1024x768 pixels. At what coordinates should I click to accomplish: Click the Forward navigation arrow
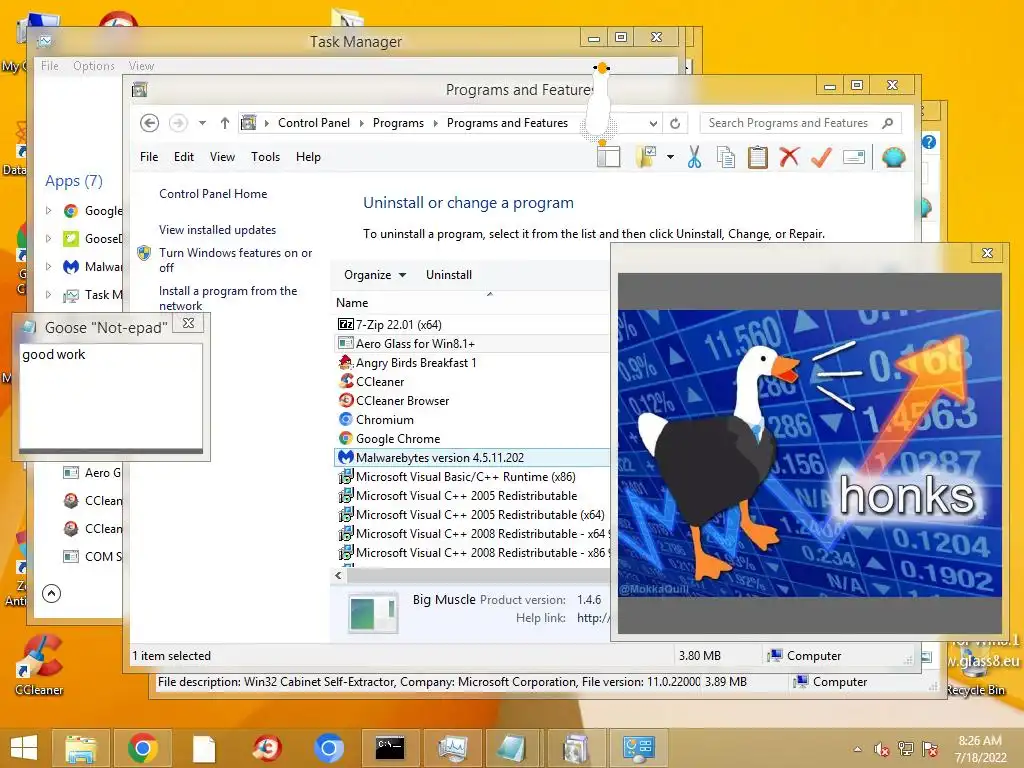178,123
